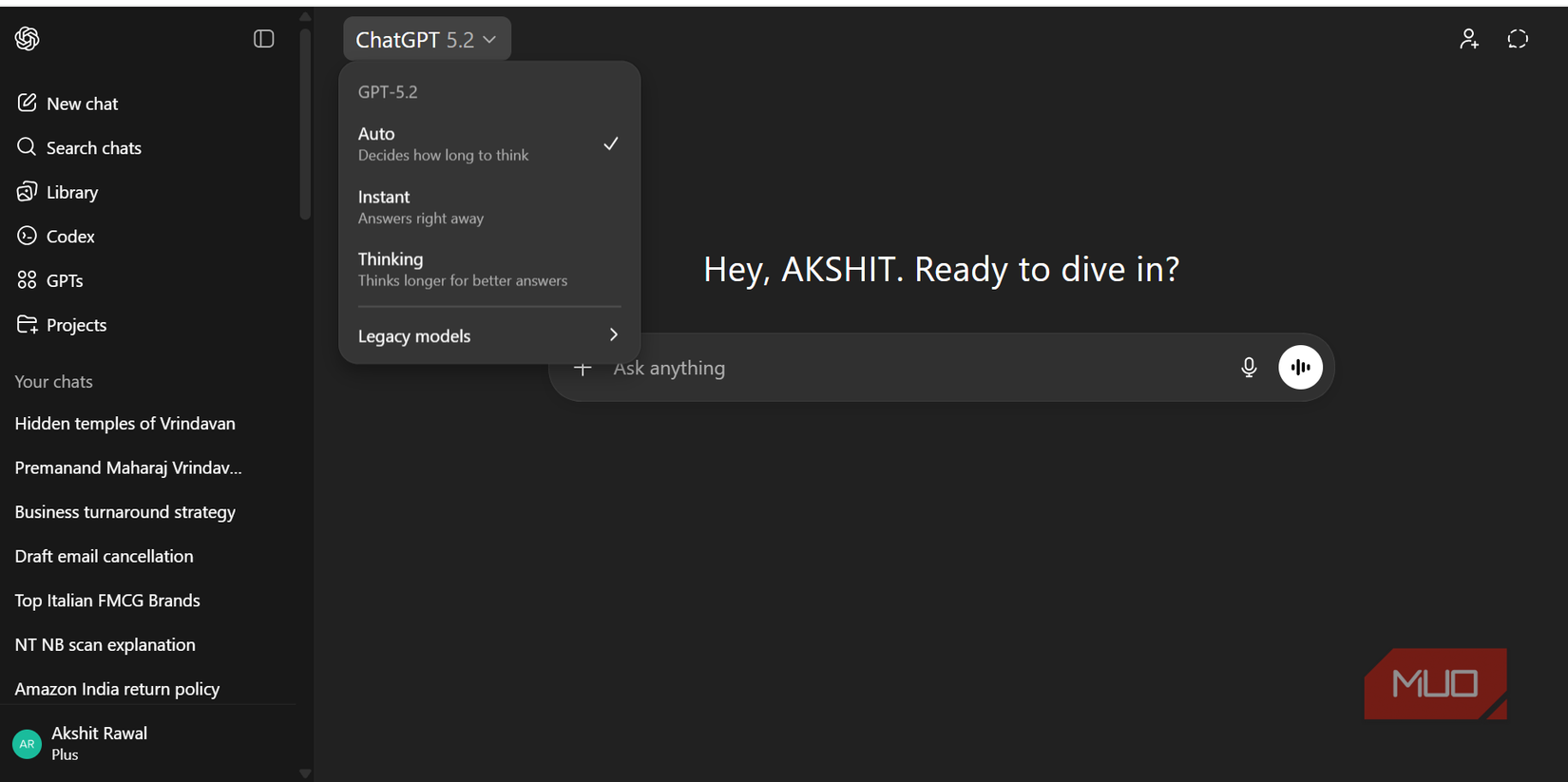Click the Search chats magnifier icon
1568x782 pixels.
click(27, 147)
